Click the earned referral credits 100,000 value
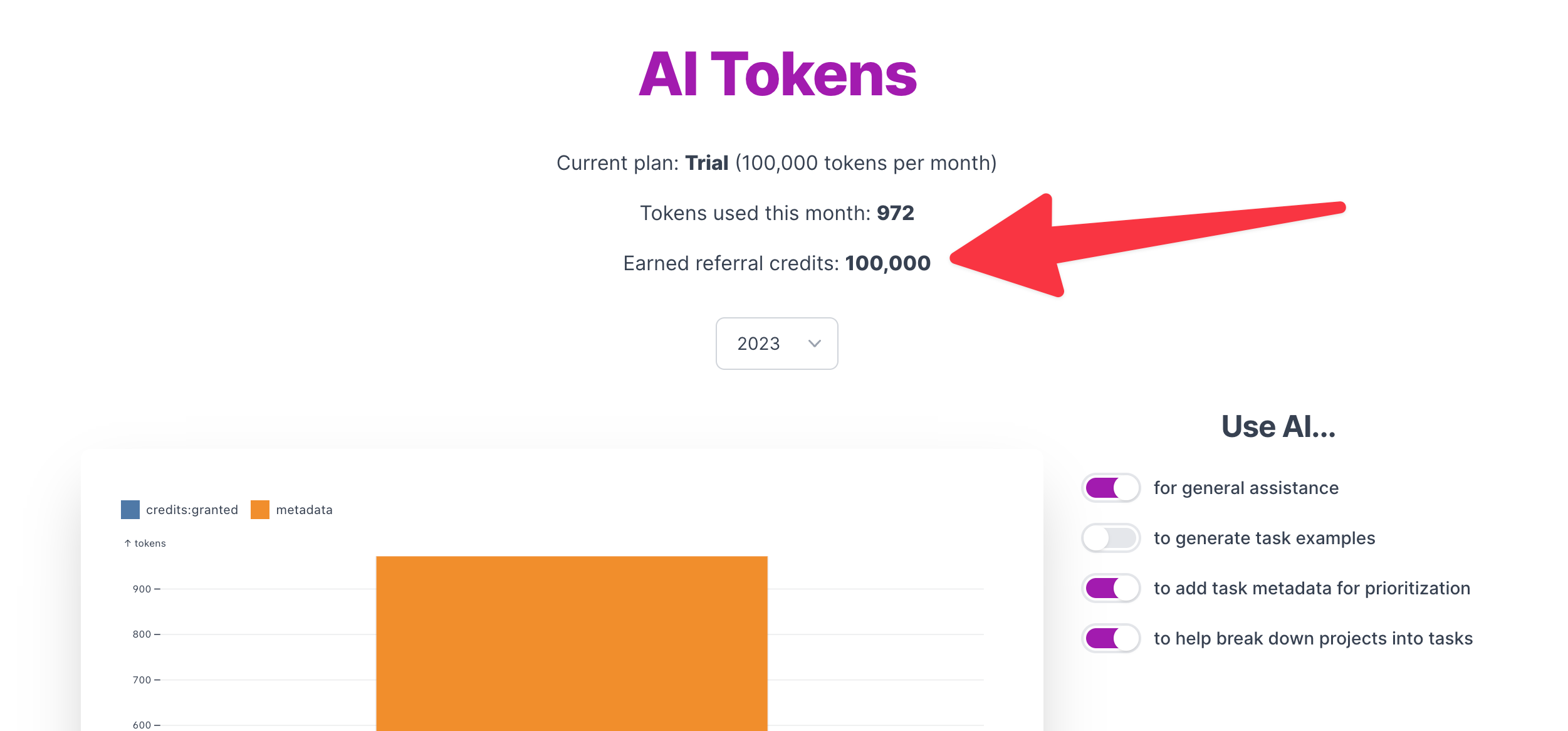This screenshot has height=731, width=1568. [887, 263]
